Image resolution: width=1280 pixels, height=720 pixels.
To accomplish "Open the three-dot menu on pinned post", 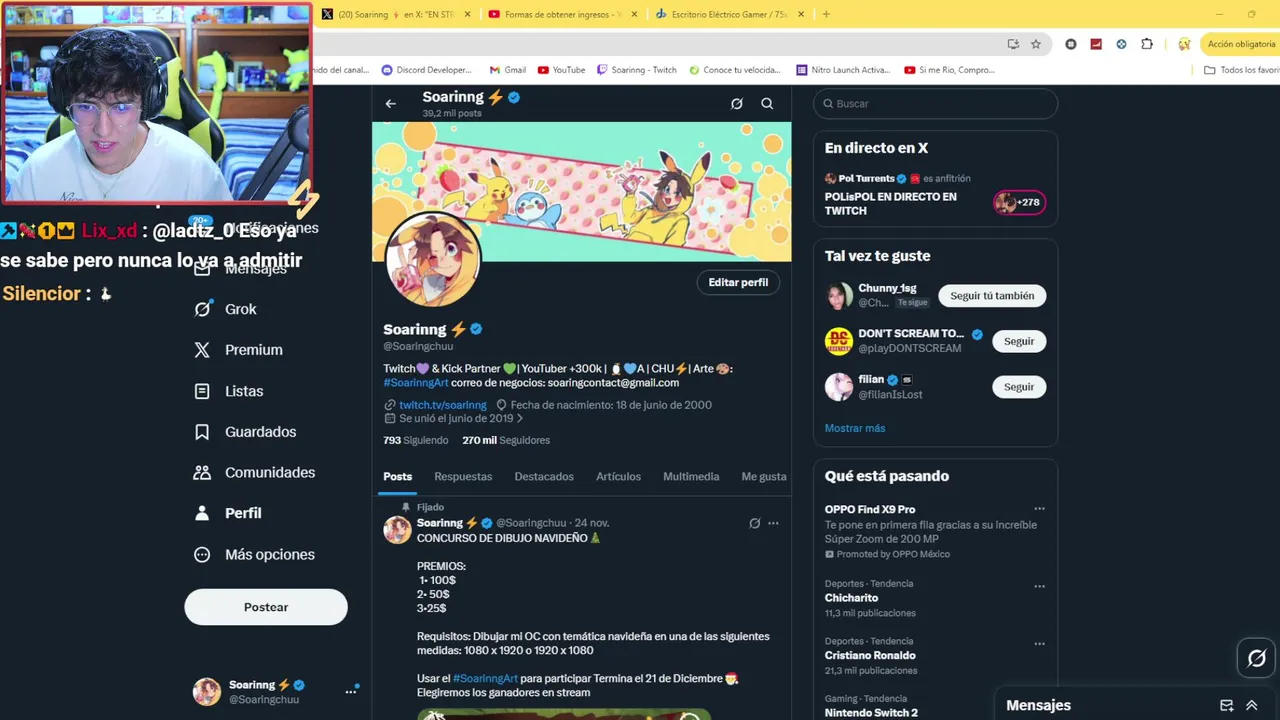I will pyautogui.click(x=773, y=523).
